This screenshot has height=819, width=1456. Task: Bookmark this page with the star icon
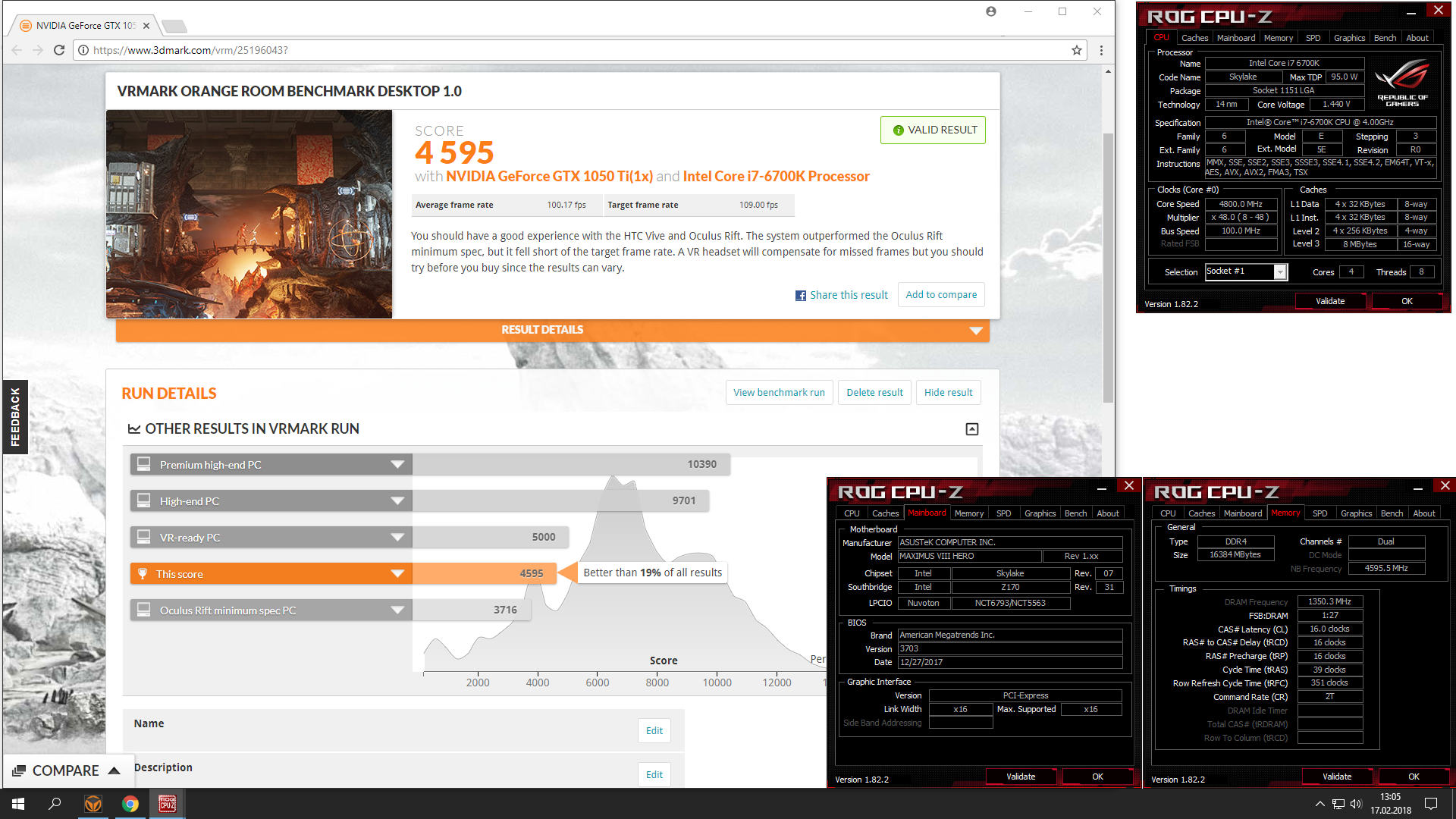tap(1077, 50)
